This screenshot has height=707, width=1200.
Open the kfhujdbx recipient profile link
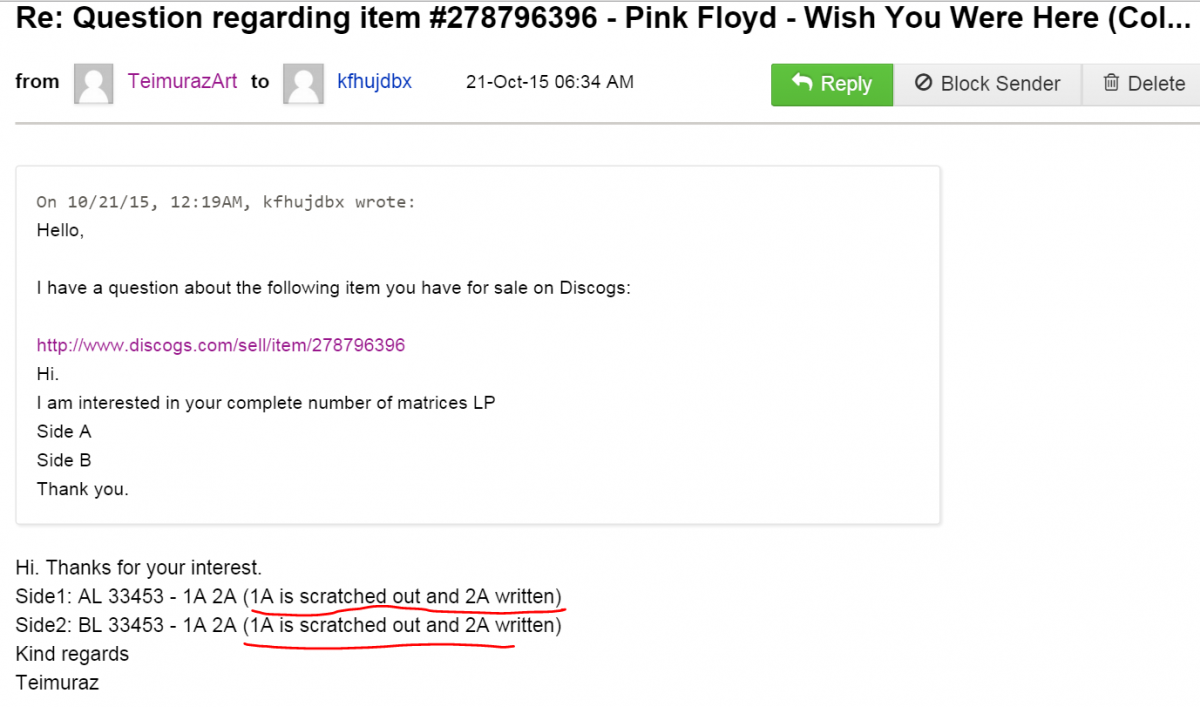coord(374,82)
